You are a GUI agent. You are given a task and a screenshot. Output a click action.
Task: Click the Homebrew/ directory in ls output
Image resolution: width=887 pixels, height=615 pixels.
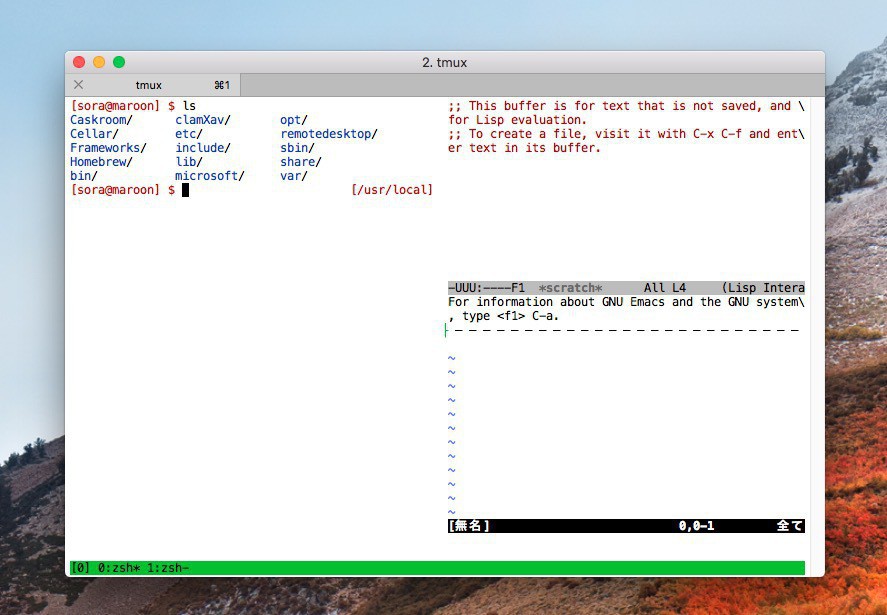pyautogui.click(x=101, y=162)
